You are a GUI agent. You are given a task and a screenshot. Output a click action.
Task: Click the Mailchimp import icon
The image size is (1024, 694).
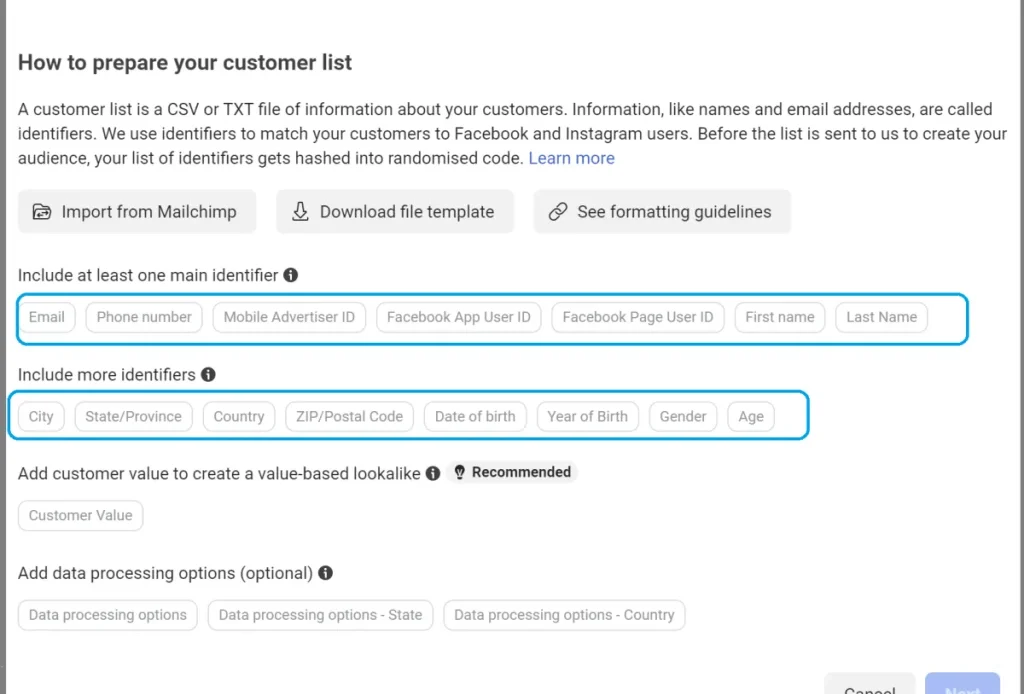point(42,212)
